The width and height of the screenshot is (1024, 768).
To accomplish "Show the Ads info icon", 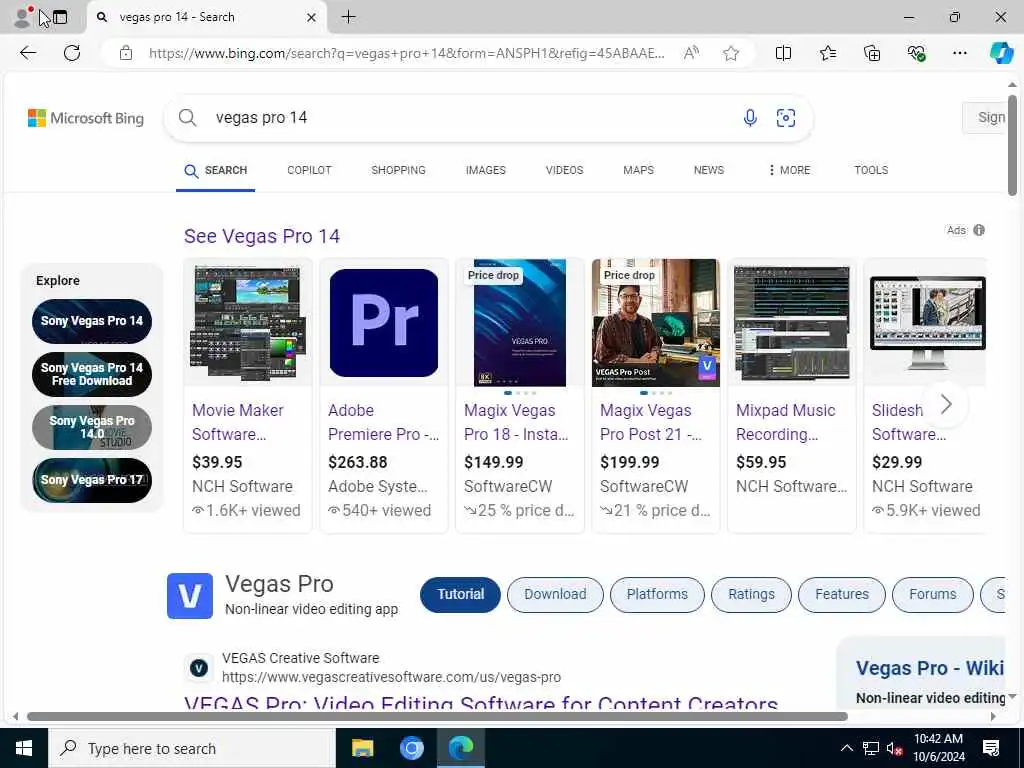I will pyautogui.click(x=978, y=230).
